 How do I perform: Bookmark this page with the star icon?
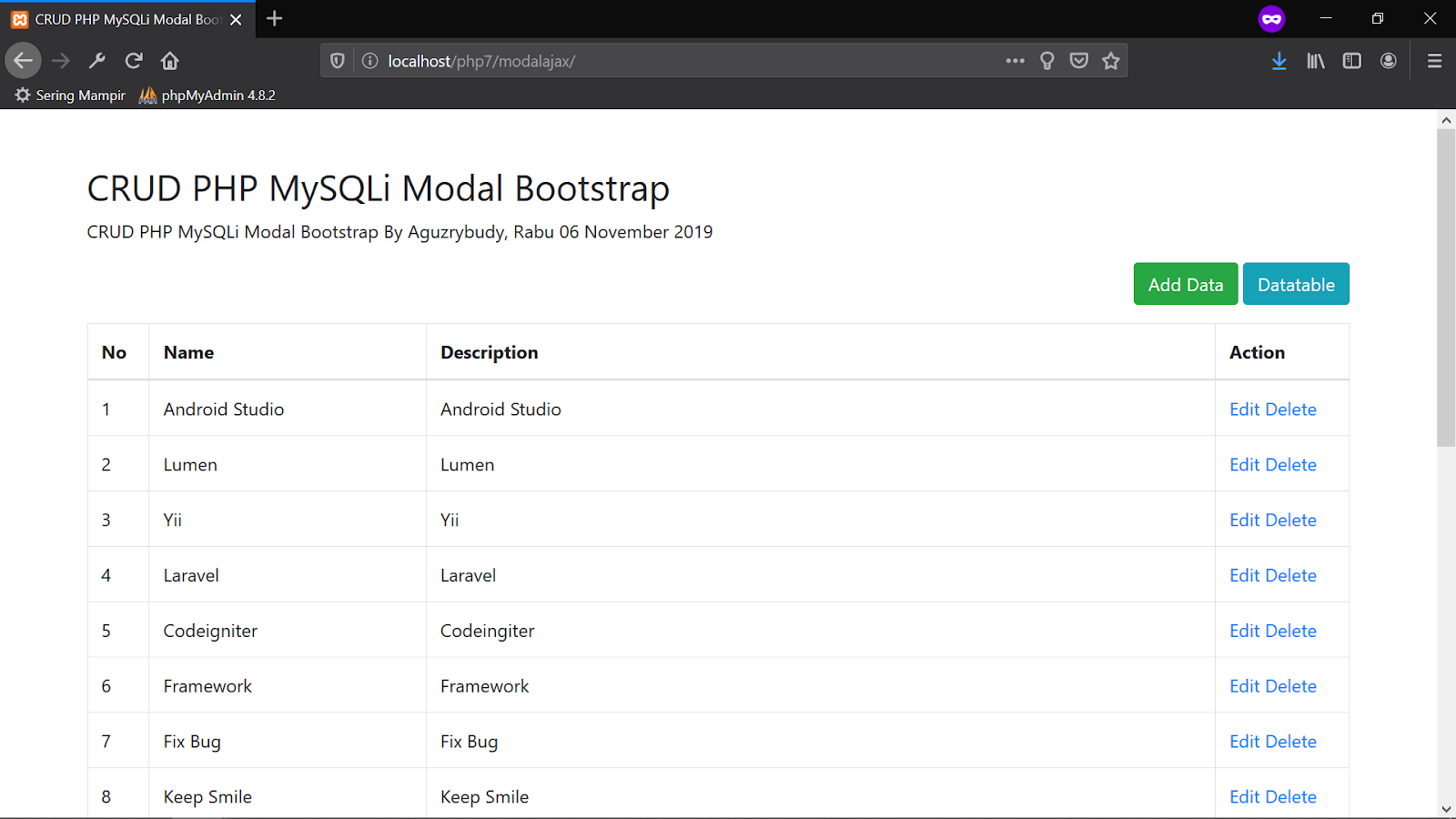pyautogui.click(x=1111, y=61)
